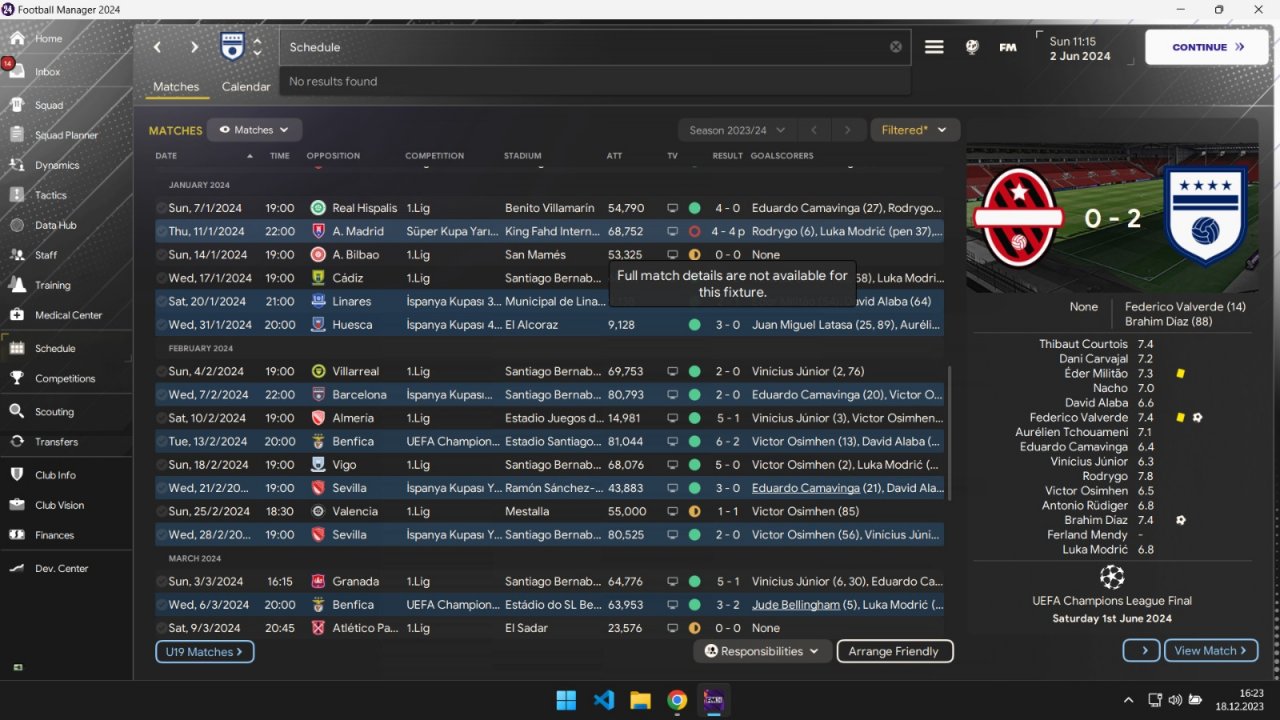Launch Google Chrome from the taskbar
This screenshot has width=1280, height=720.
pyautogui.click(x=677, y=700)
